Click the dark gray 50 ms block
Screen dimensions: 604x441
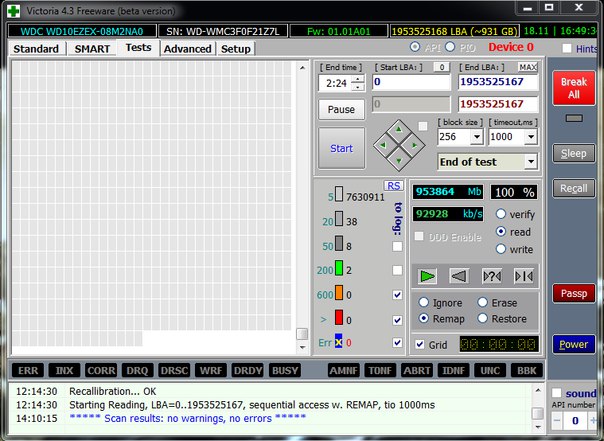(339, 243)
